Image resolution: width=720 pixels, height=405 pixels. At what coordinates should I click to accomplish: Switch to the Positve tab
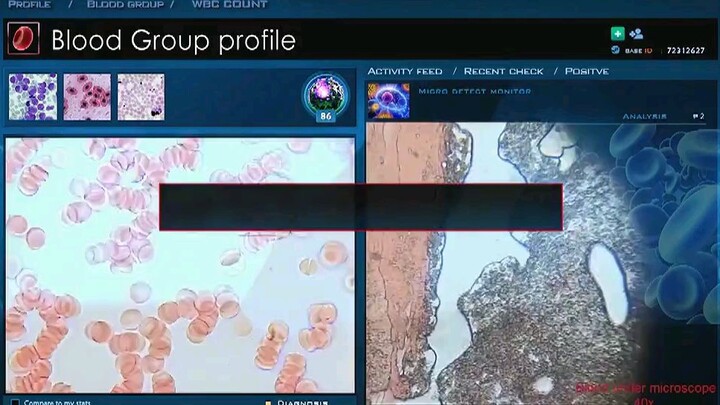587,71
